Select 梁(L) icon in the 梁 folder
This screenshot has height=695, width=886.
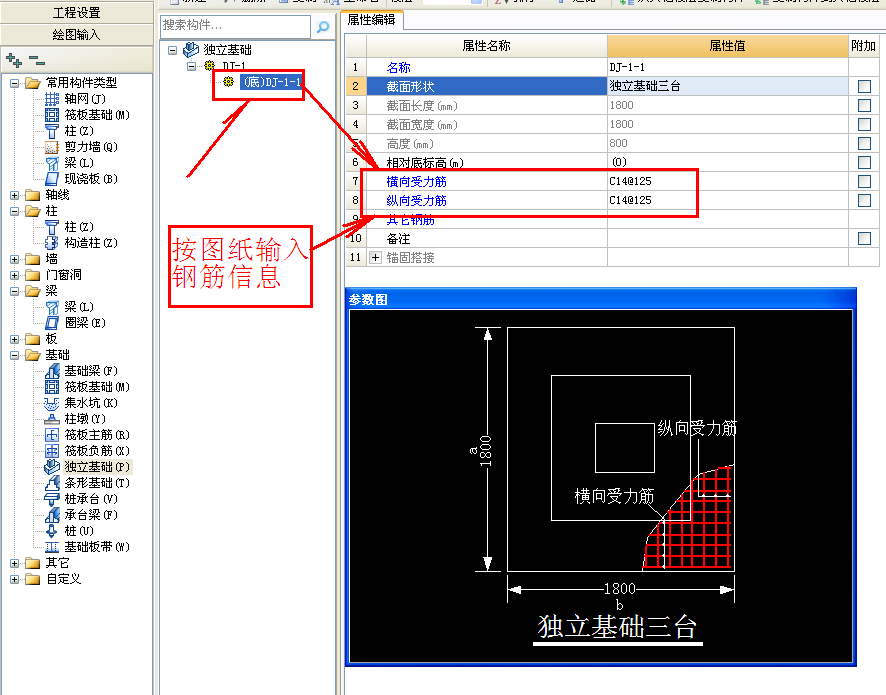pos(51,307)
